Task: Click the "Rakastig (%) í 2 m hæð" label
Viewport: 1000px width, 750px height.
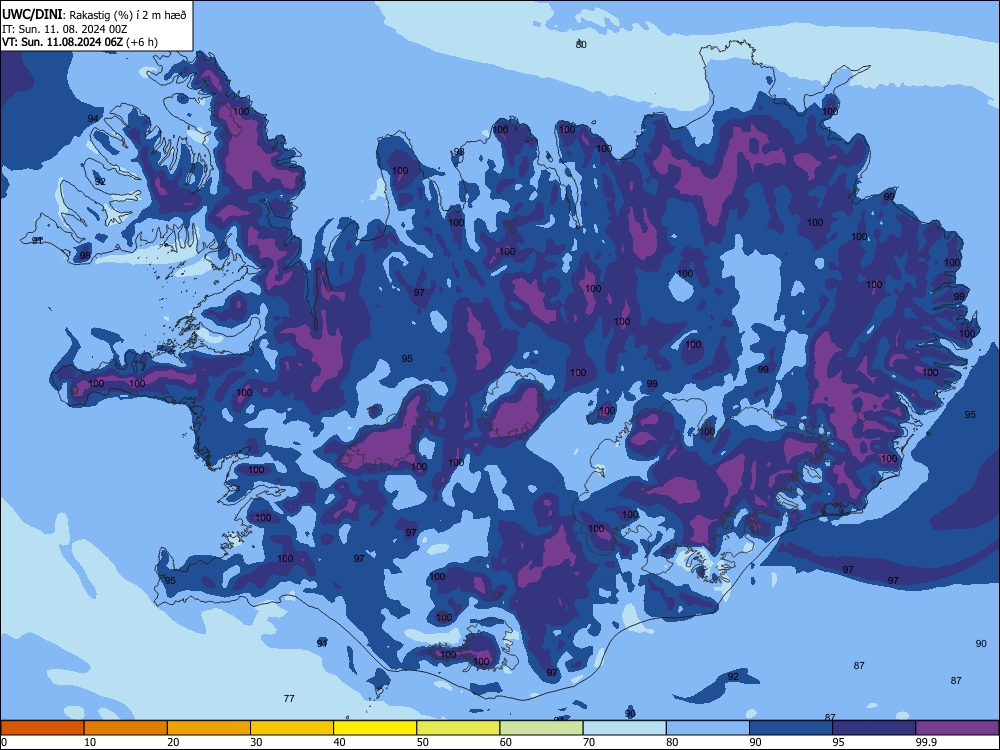Action: pos(128,15)
